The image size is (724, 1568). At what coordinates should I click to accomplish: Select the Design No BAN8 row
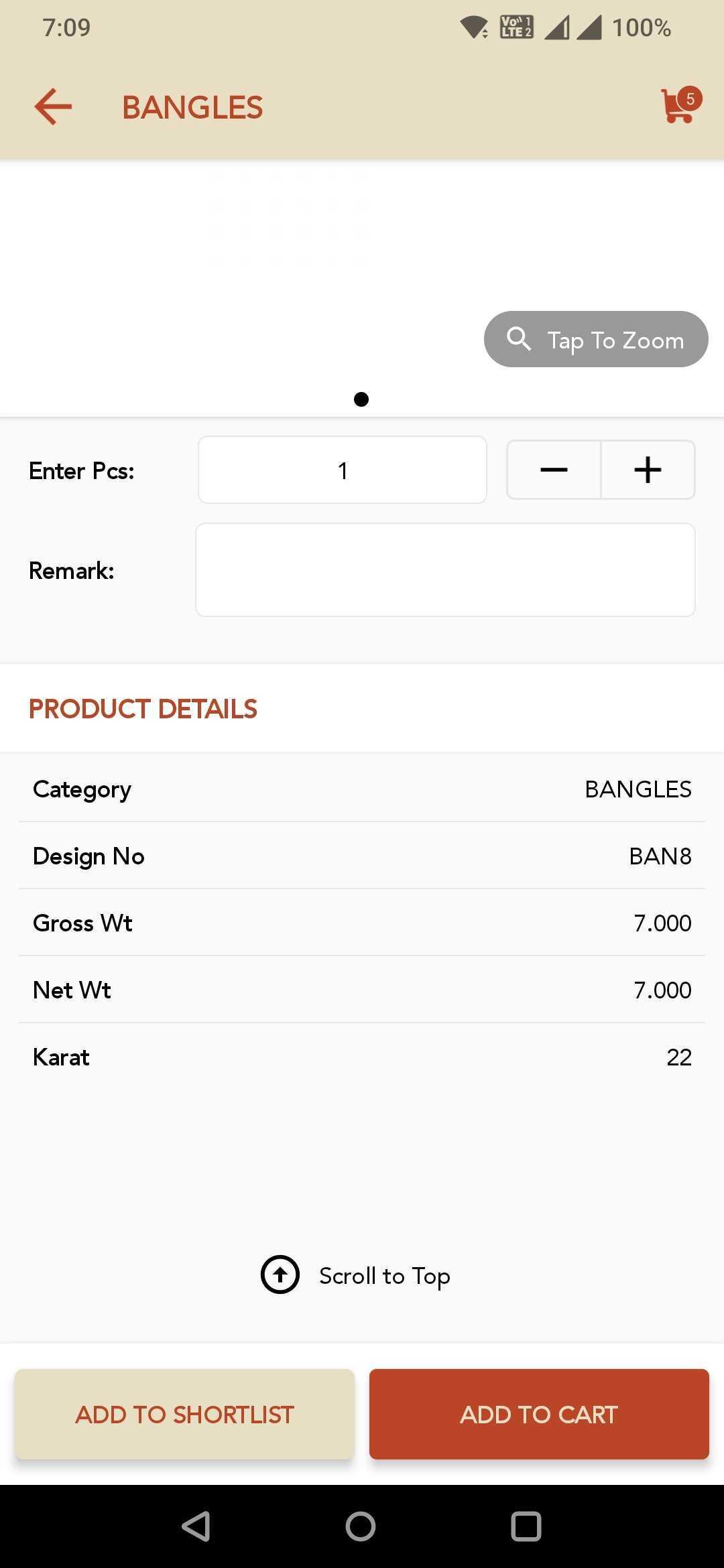(362, 856)
